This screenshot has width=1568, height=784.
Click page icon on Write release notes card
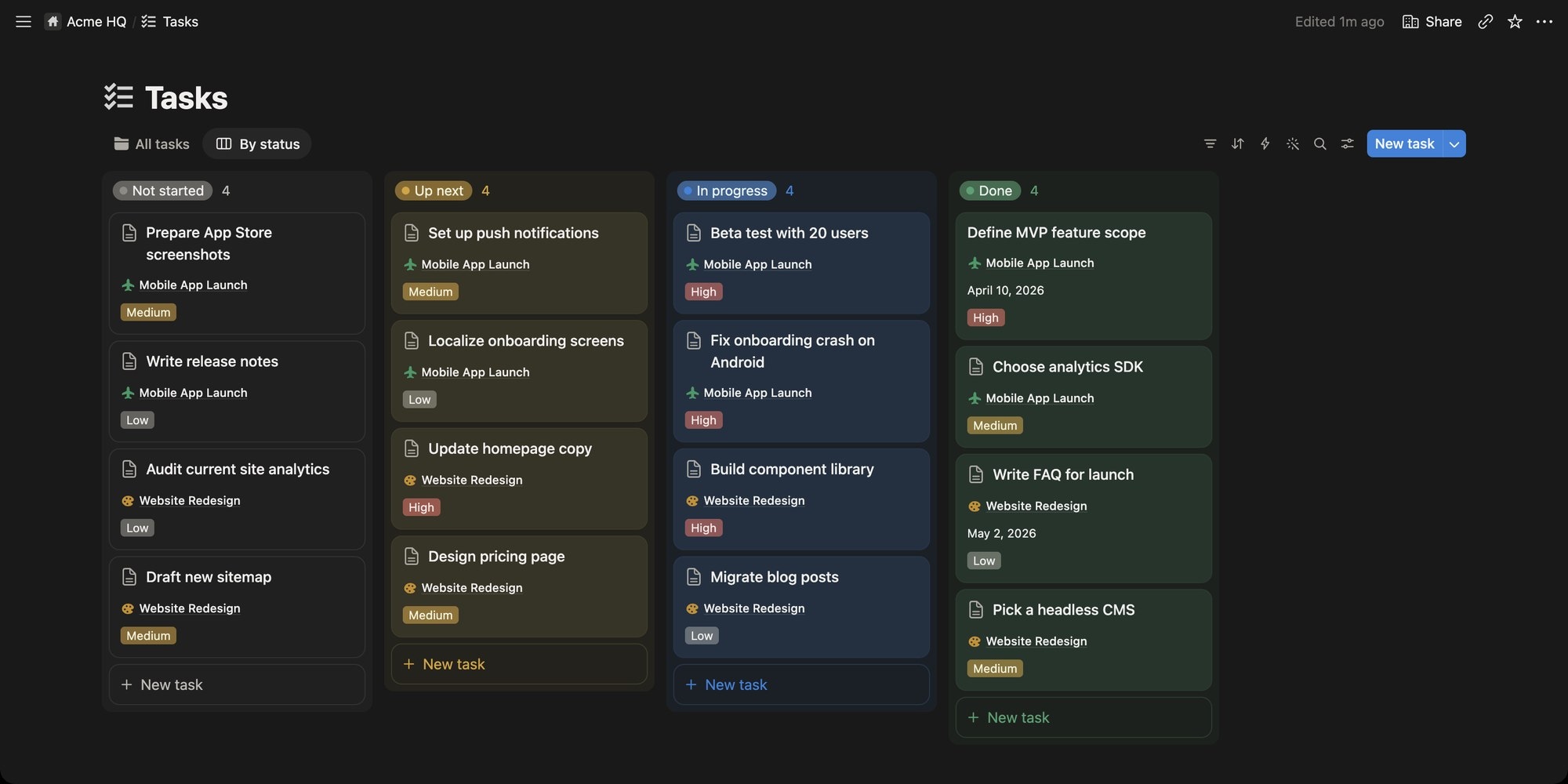129,361
